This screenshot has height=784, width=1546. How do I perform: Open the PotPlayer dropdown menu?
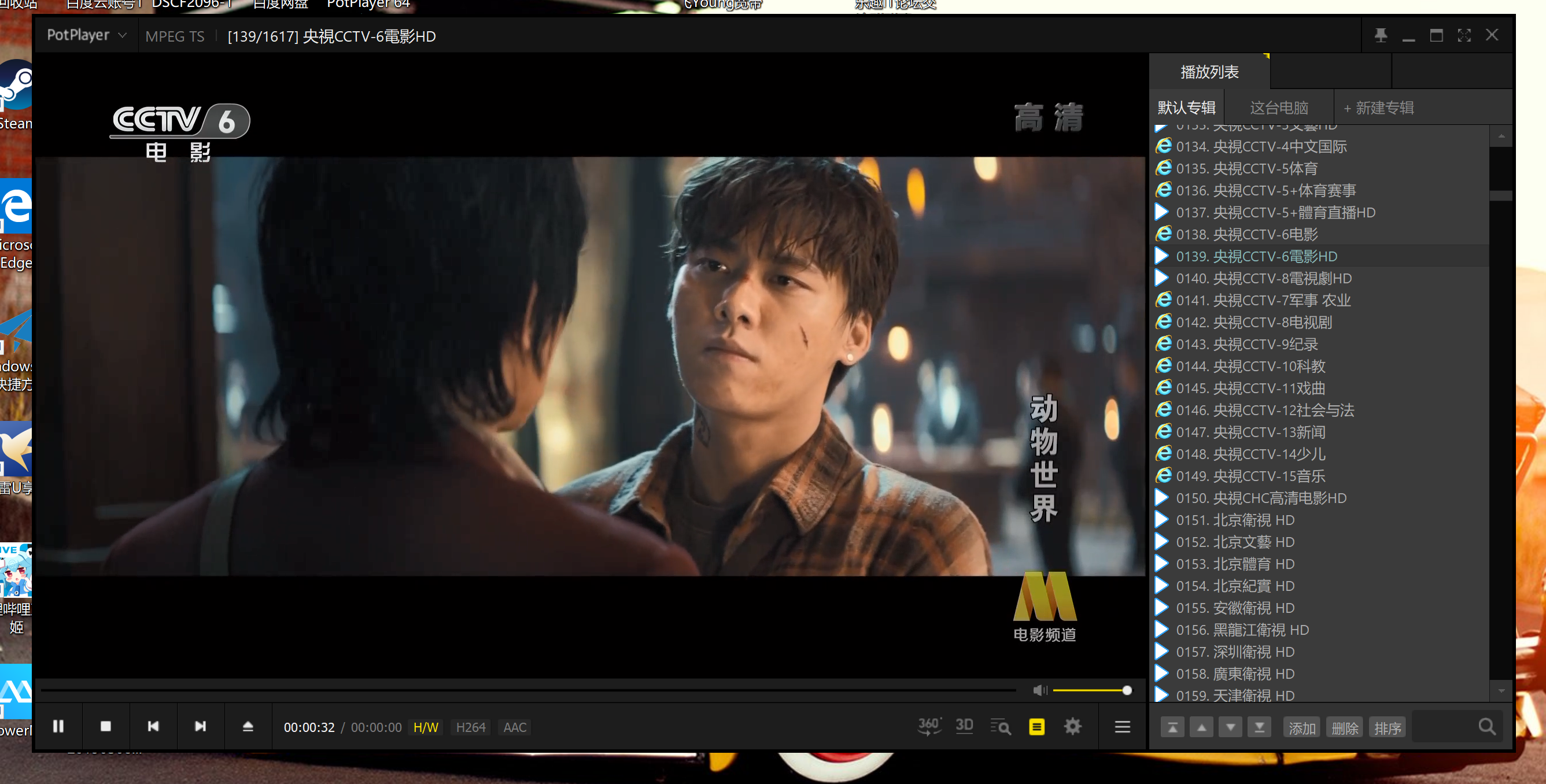pyautogui.click(x=86, y=35)
